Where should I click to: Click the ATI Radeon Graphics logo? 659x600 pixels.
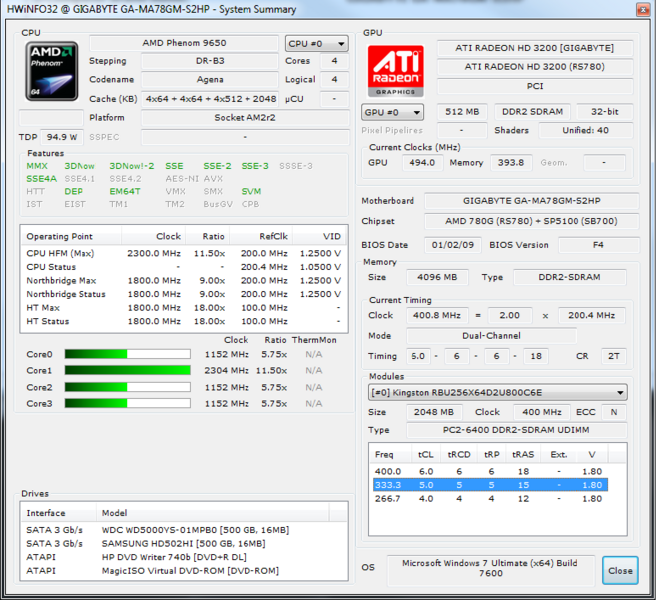395,71
